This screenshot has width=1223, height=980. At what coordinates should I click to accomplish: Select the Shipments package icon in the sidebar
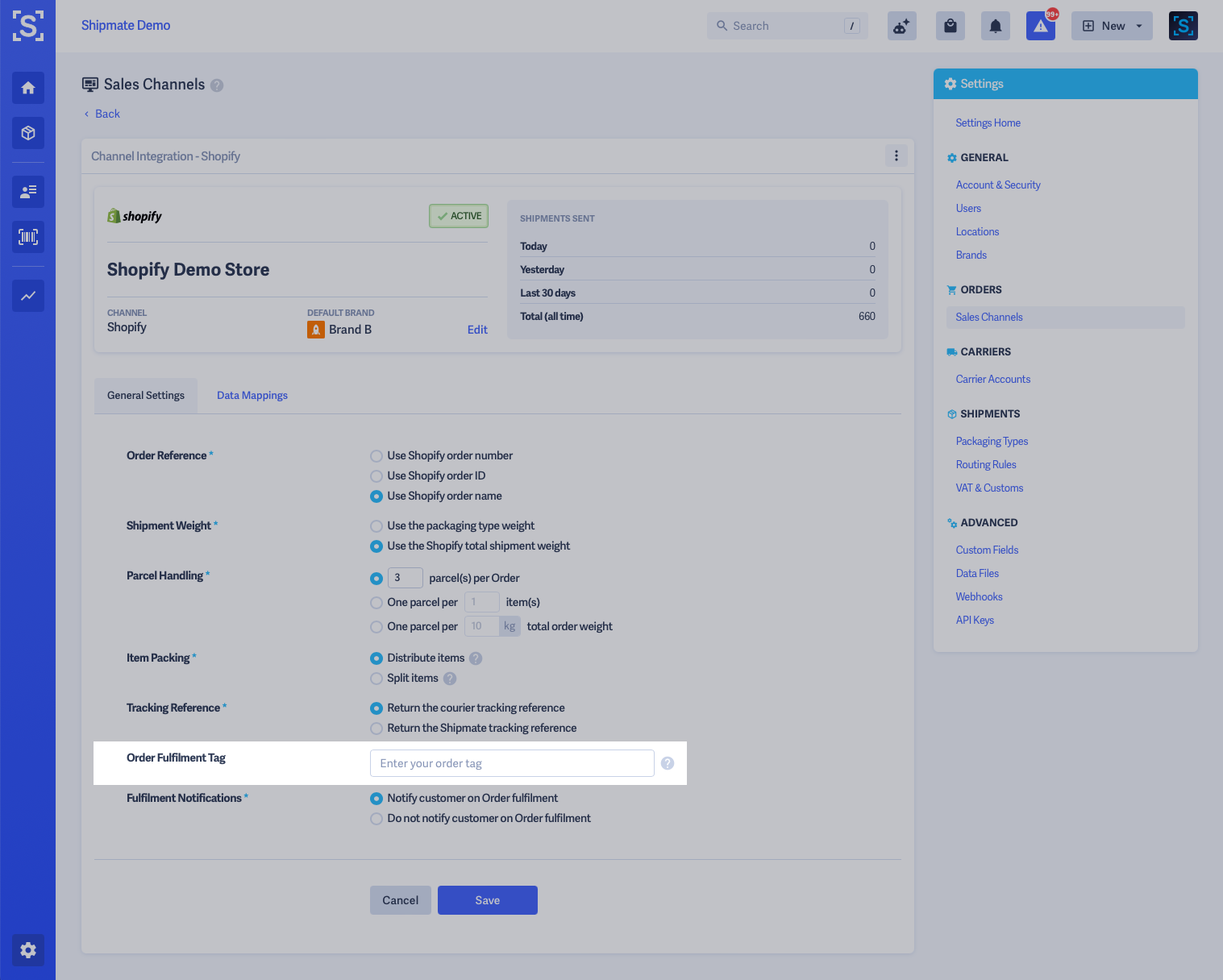click(x=28, y=133)
